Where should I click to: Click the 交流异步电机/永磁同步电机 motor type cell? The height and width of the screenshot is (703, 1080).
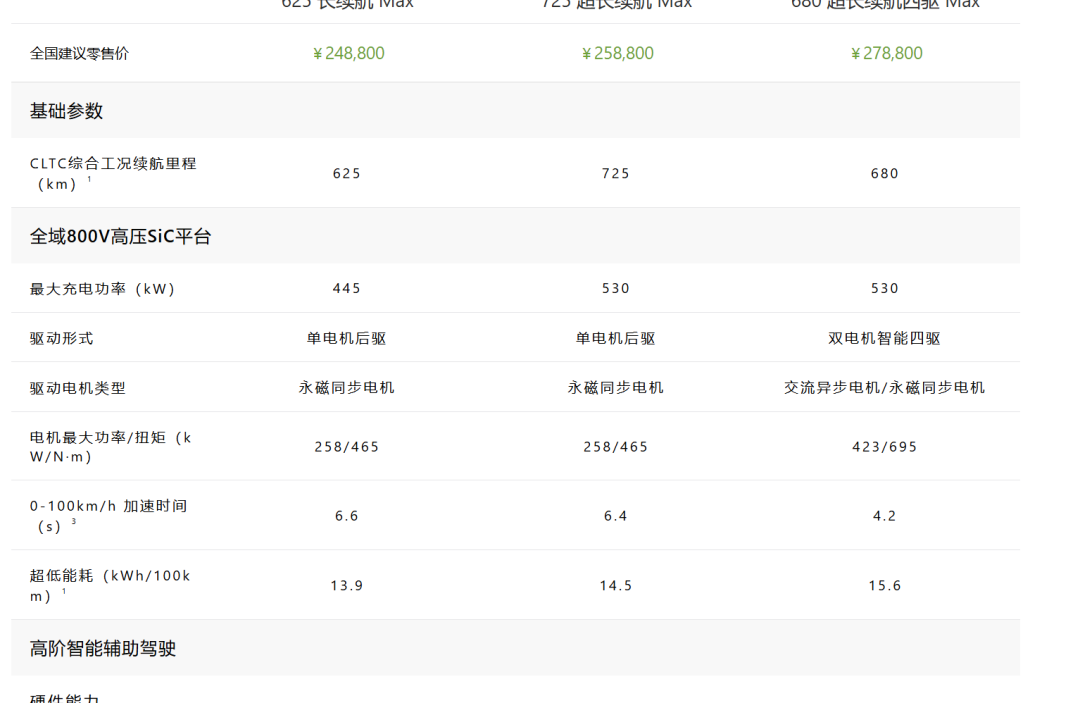885,388
